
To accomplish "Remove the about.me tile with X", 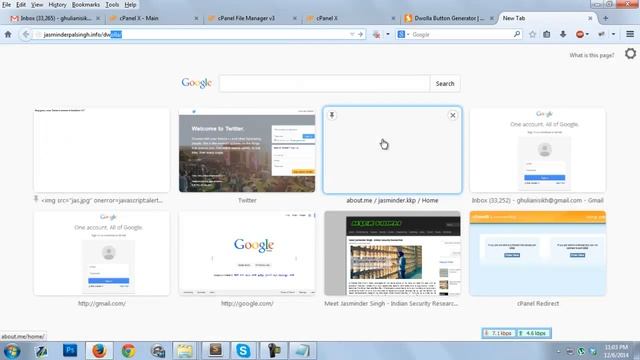I will 453,116.
